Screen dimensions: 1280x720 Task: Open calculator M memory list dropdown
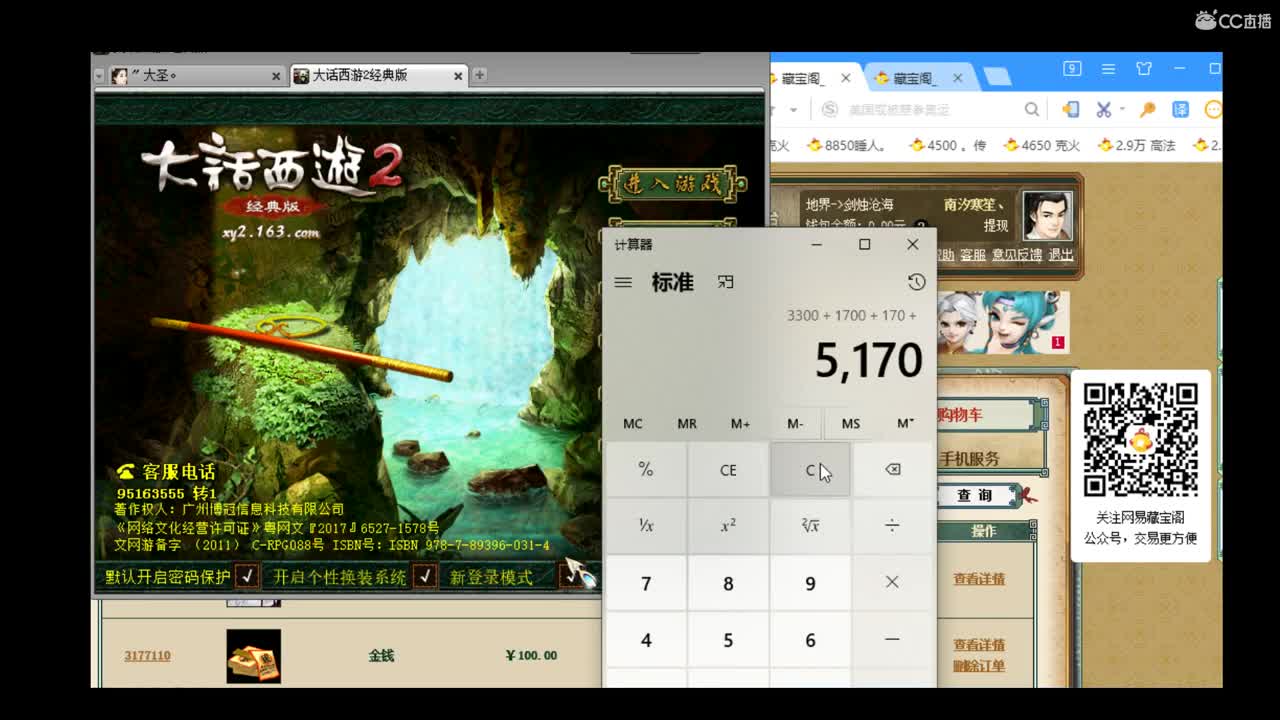click(905, 423)
